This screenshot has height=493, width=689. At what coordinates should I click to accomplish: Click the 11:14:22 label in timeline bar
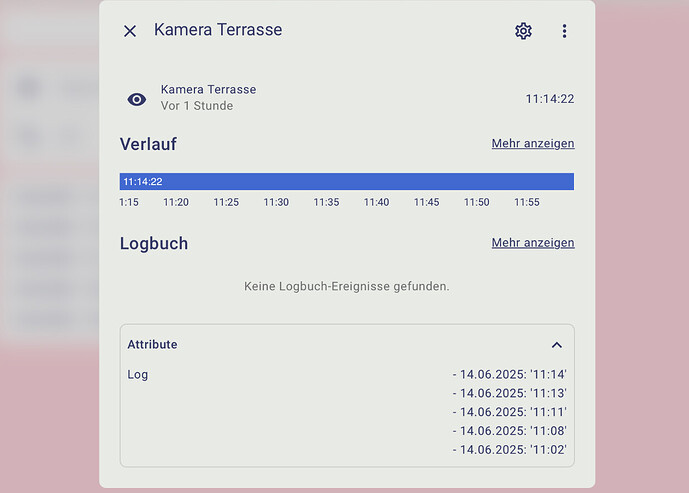coord(143,182)
